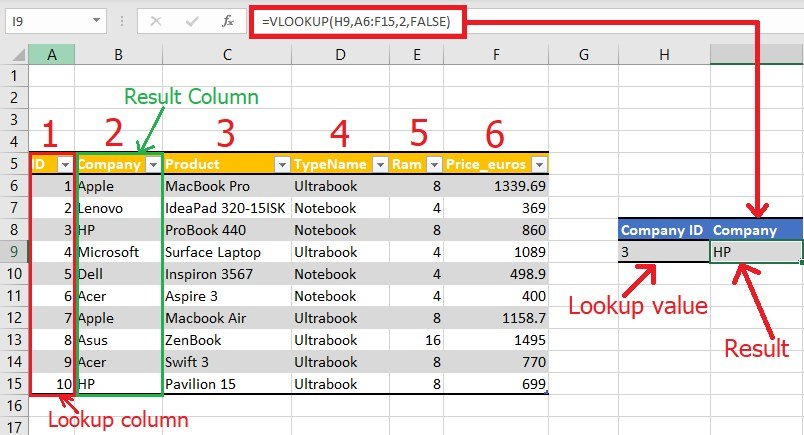Select row 9 header
The width and height of the screenshot is (804, 435).
14,252
